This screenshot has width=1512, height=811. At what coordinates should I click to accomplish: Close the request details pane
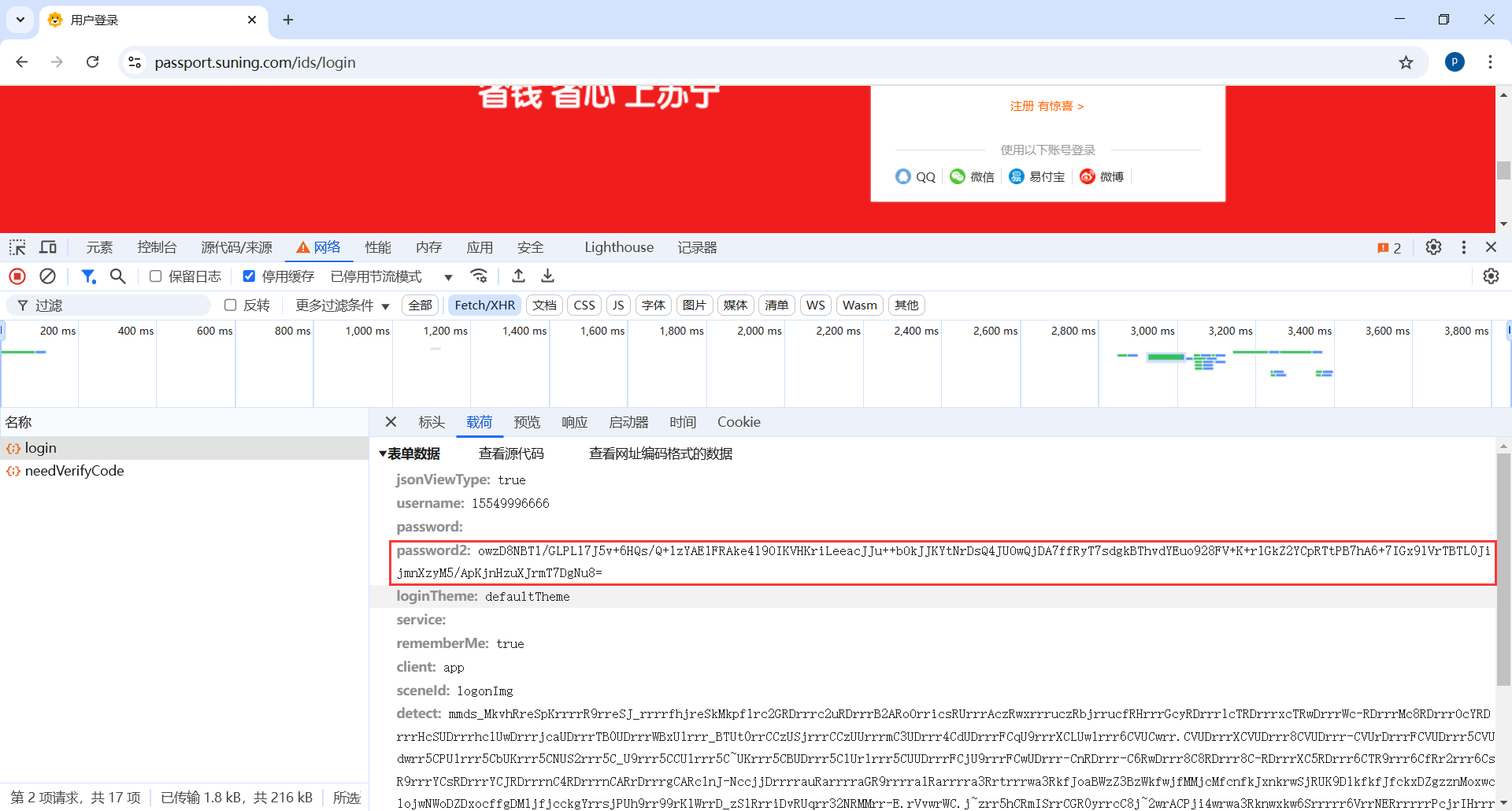391,422
